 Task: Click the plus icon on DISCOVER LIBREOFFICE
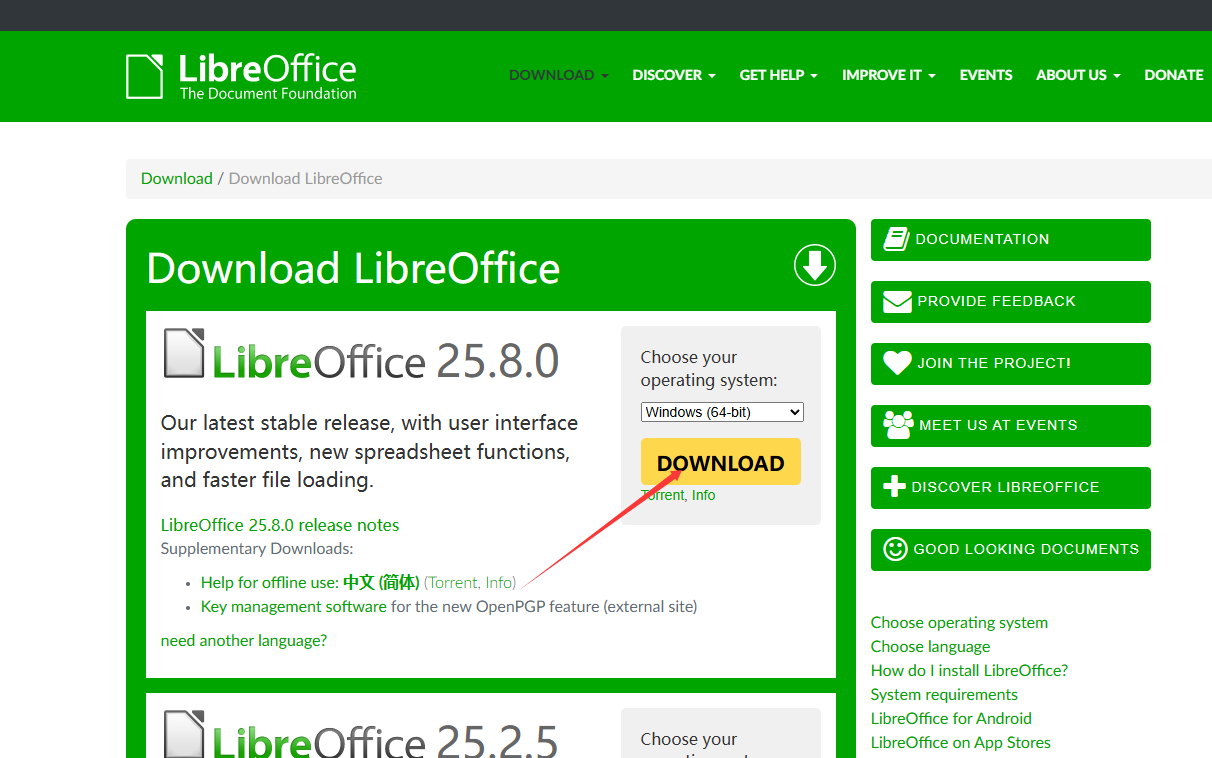coord(897,487)
